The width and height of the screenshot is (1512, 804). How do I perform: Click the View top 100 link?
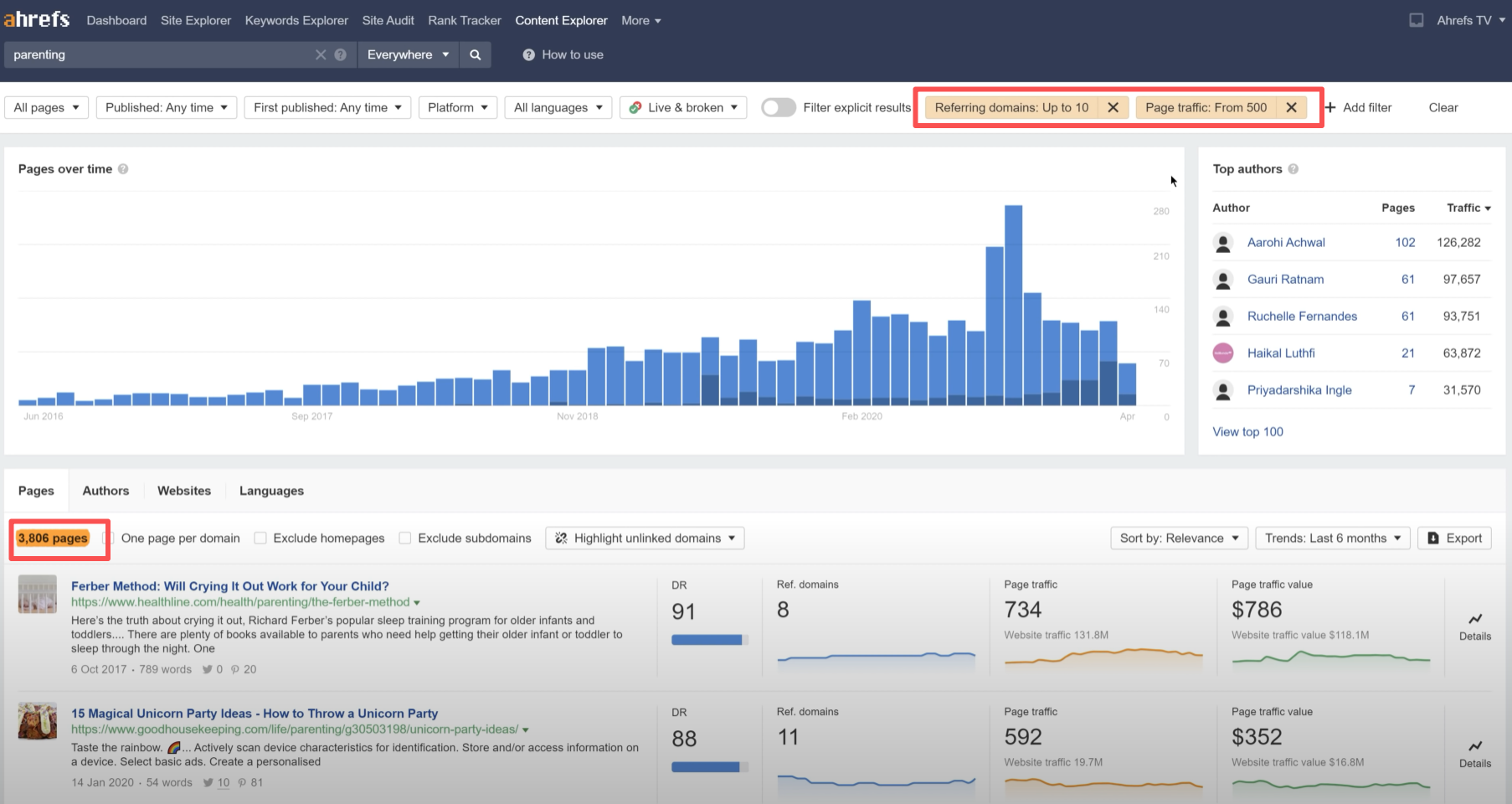[x=1247, y=431]
